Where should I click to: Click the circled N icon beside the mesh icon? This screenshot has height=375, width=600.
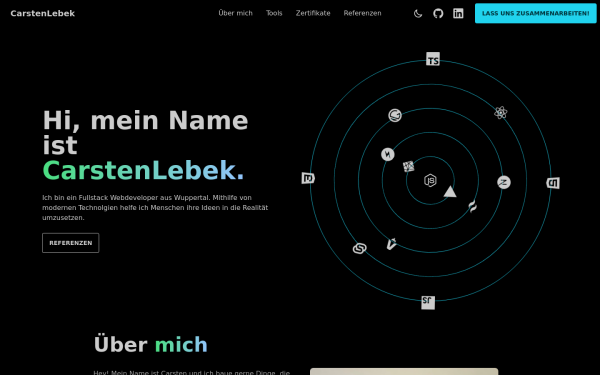click(x=388, y=154)
